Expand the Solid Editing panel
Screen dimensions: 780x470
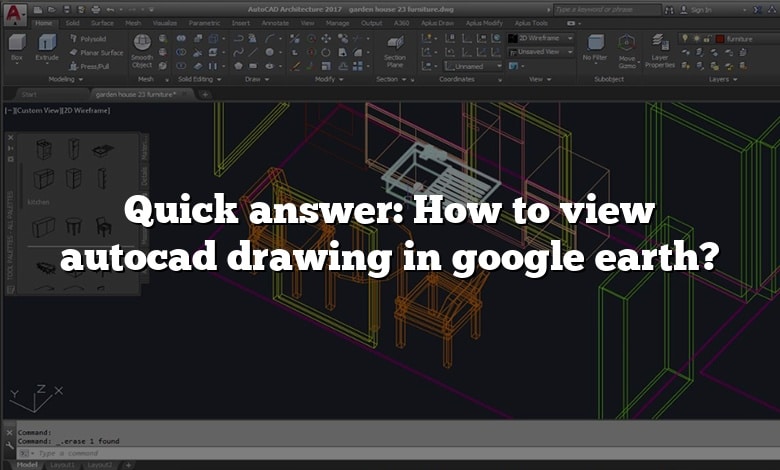200,79
